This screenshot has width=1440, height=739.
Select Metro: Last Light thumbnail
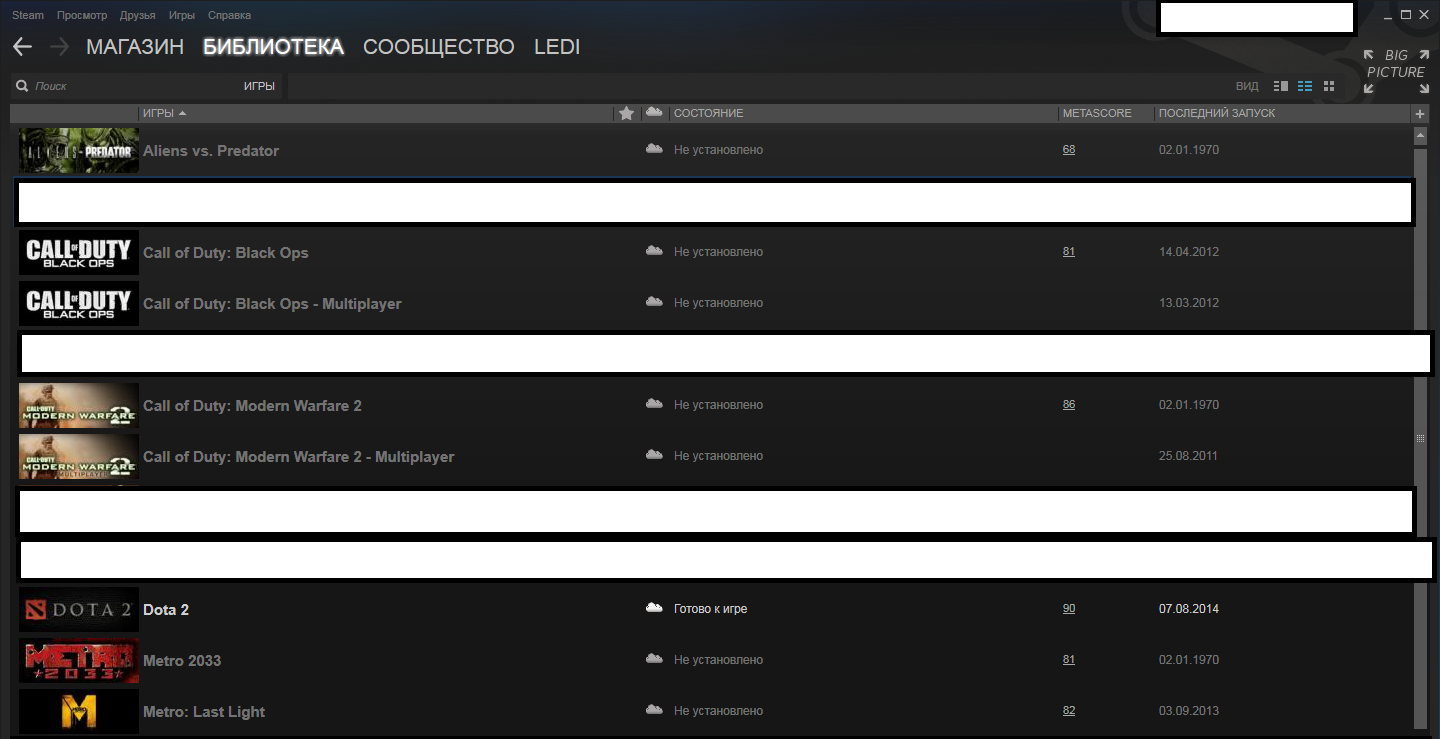79,711
